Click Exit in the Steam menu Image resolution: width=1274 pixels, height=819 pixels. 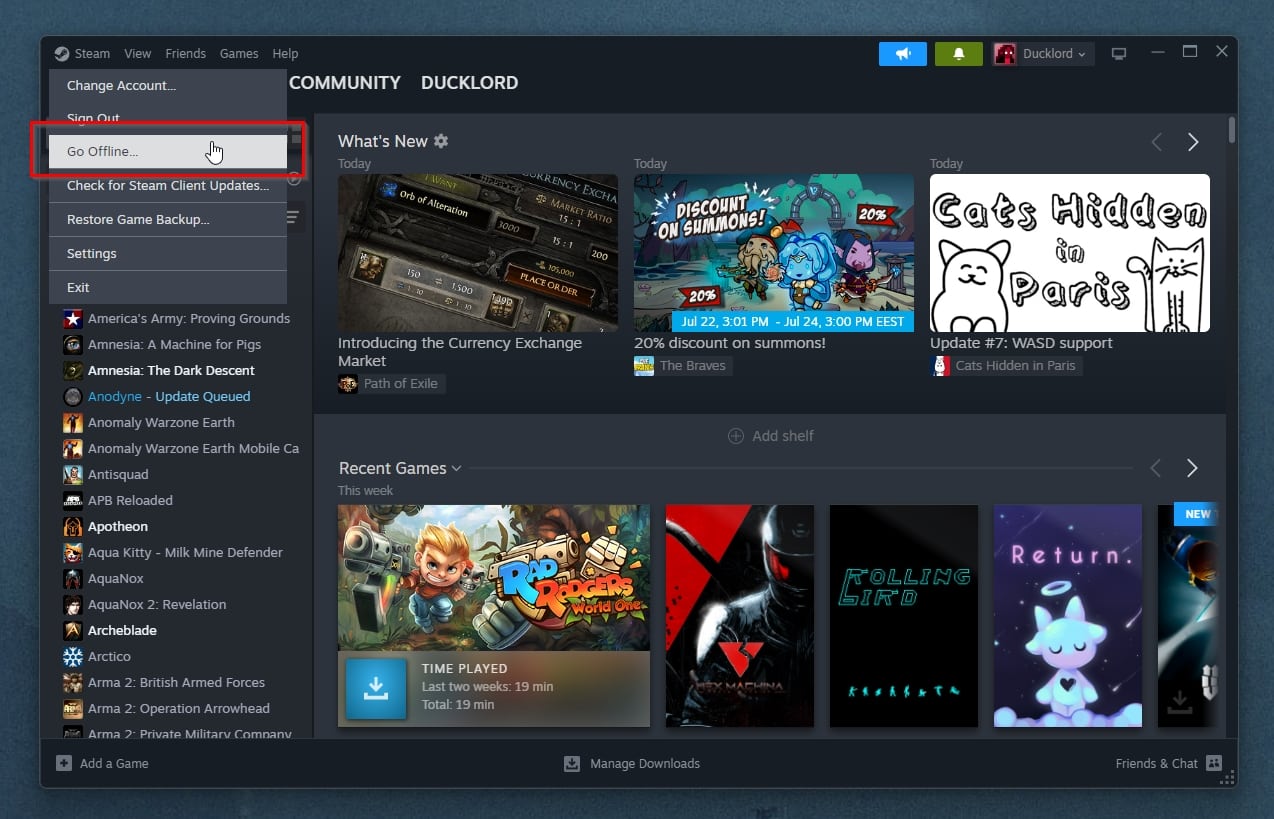168,287
